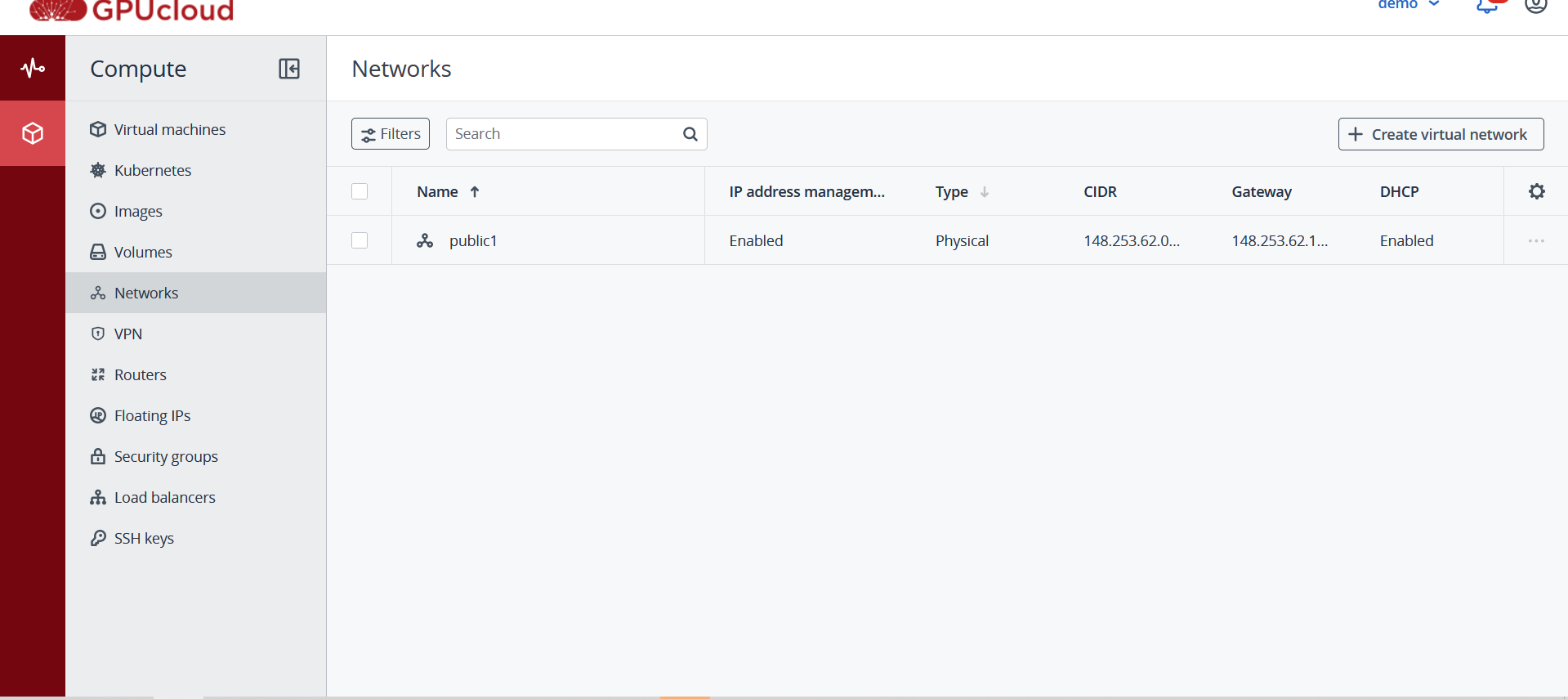Open Kubernetes section
This screenshot has height=699, width=1568.
coord(196,170)
